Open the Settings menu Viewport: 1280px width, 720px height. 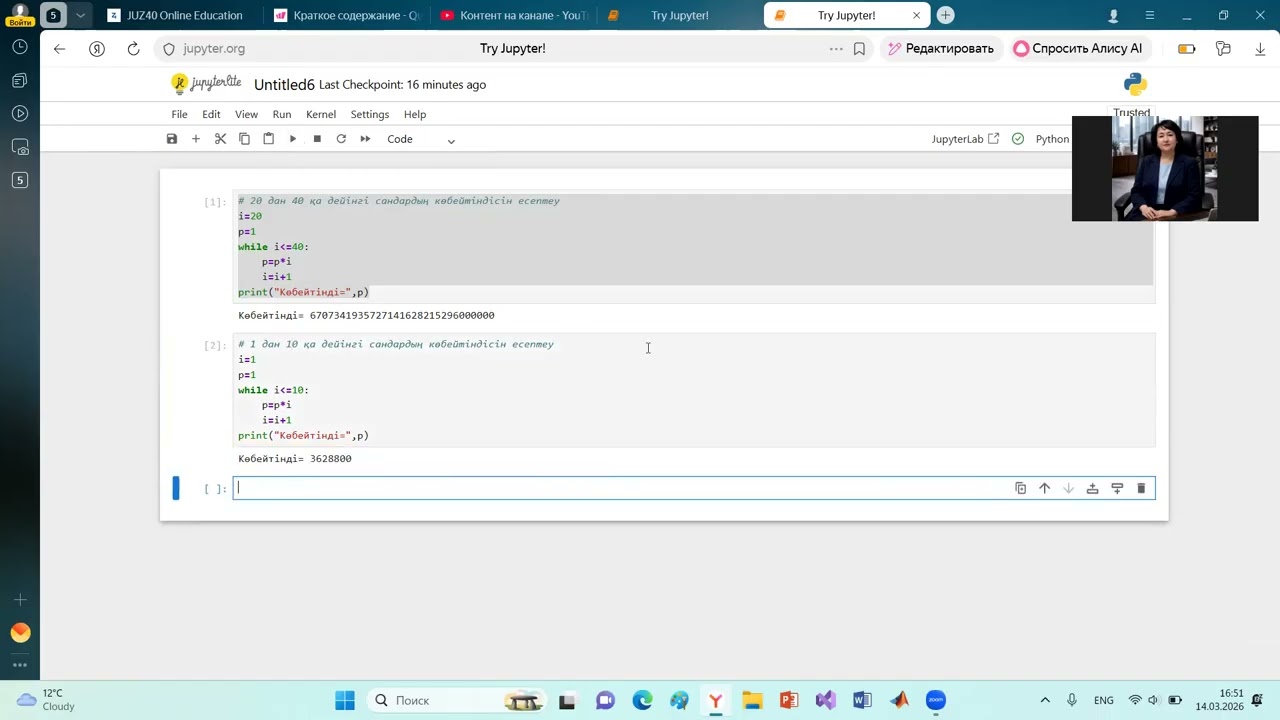click(x=370, y=114)
